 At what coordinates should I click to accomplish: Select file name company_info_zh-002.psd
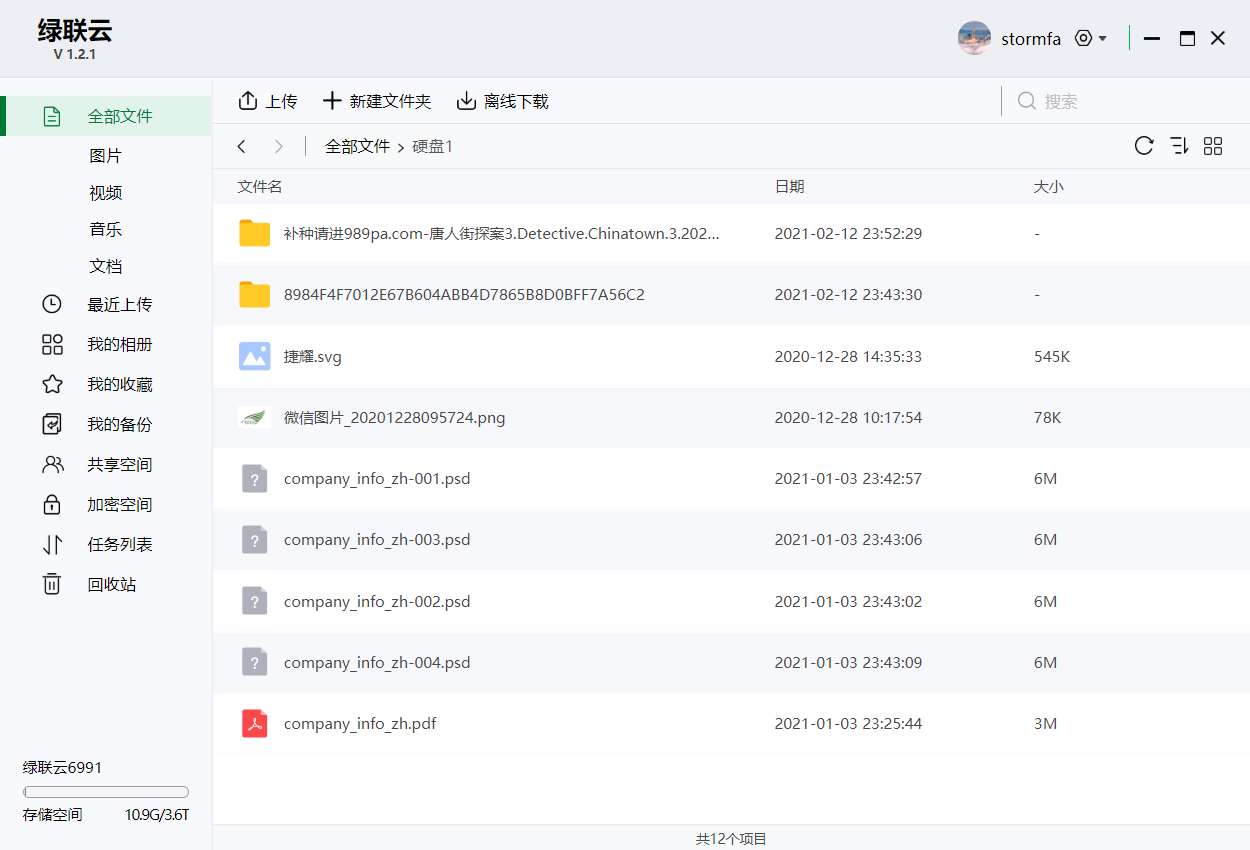pyautogui.click(x=377, y=601)
